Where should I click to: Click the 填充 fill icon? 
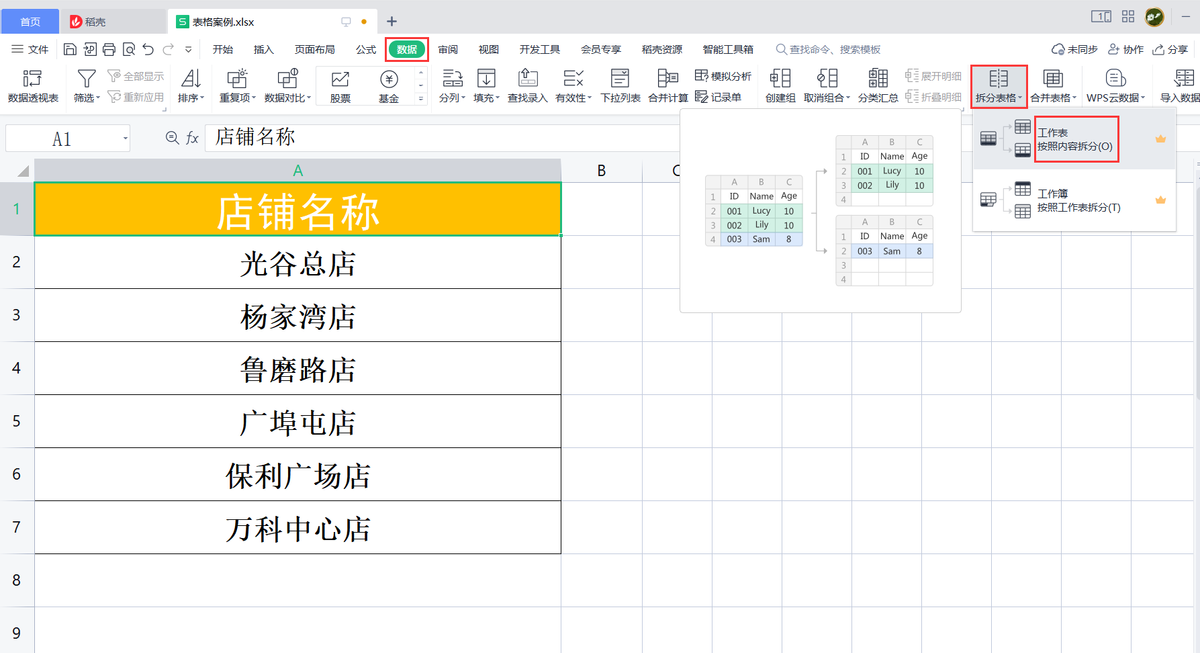(486, 78)
